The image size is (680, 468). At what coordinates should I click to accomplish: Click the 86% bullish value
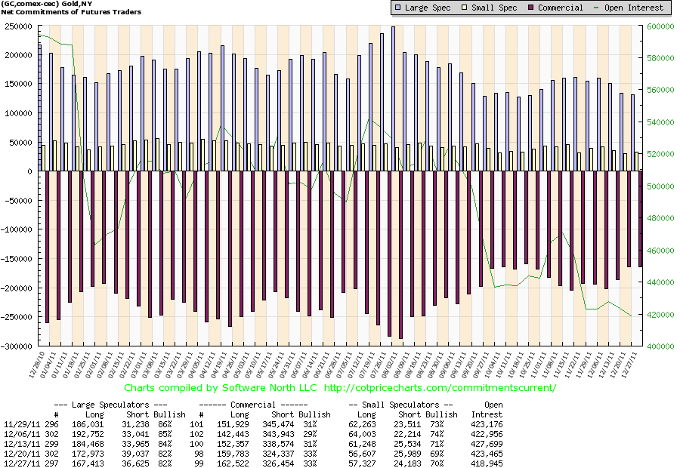pyautogui.click(x=165, y=424)
